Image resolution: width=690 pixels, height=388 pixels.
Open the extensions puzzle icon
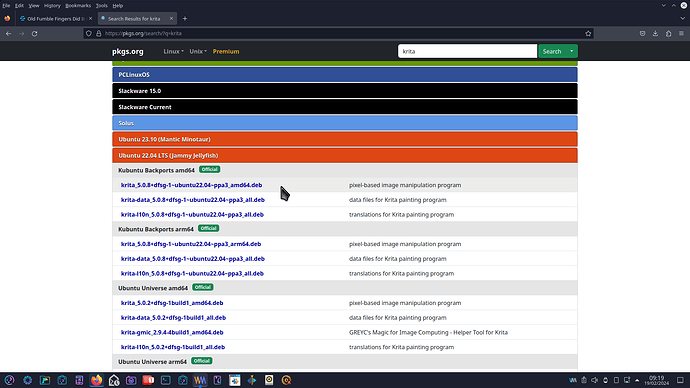click(x=668, y=33)
